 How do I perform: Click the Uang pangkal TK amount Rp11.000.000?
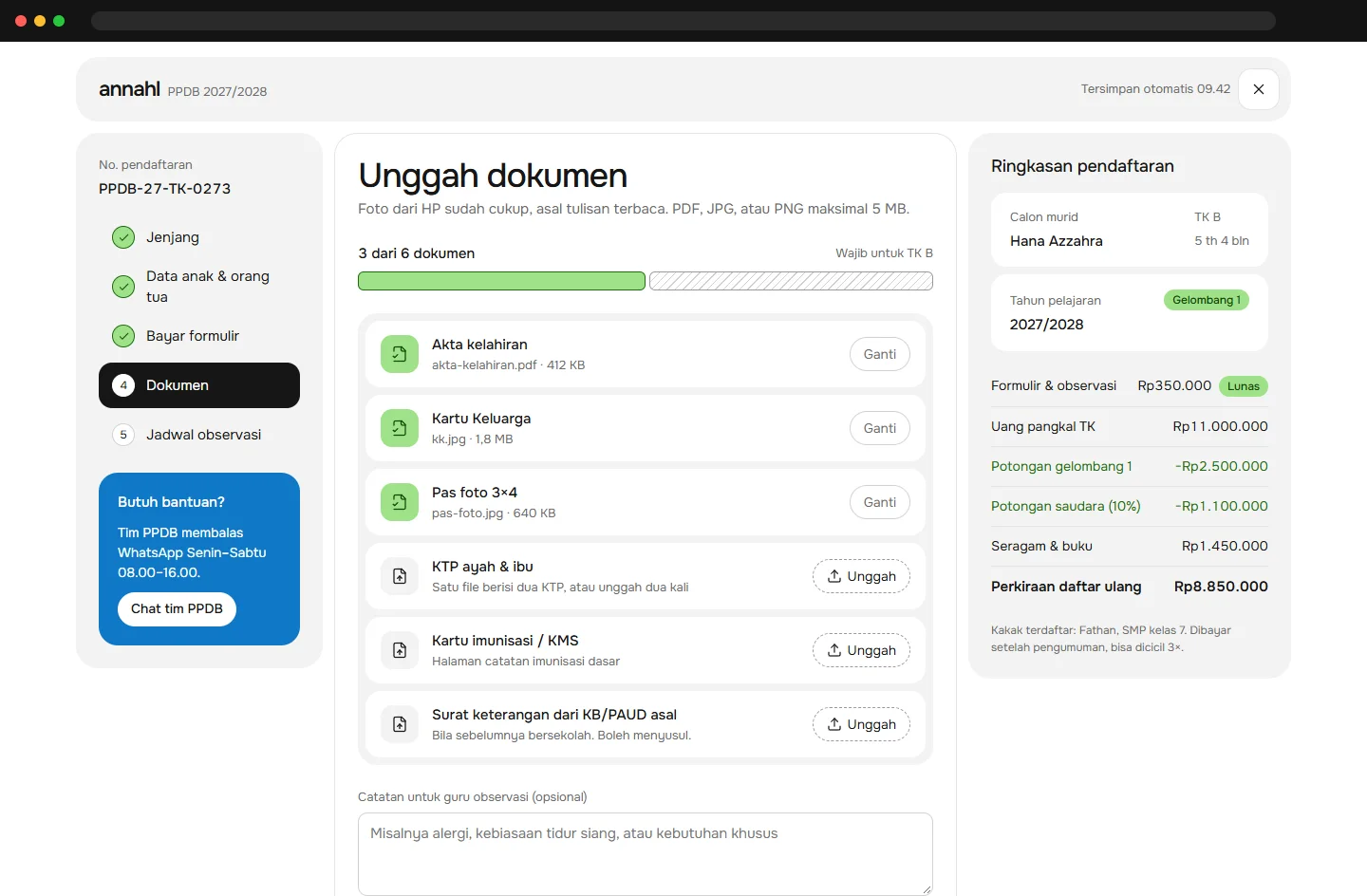1220,426
